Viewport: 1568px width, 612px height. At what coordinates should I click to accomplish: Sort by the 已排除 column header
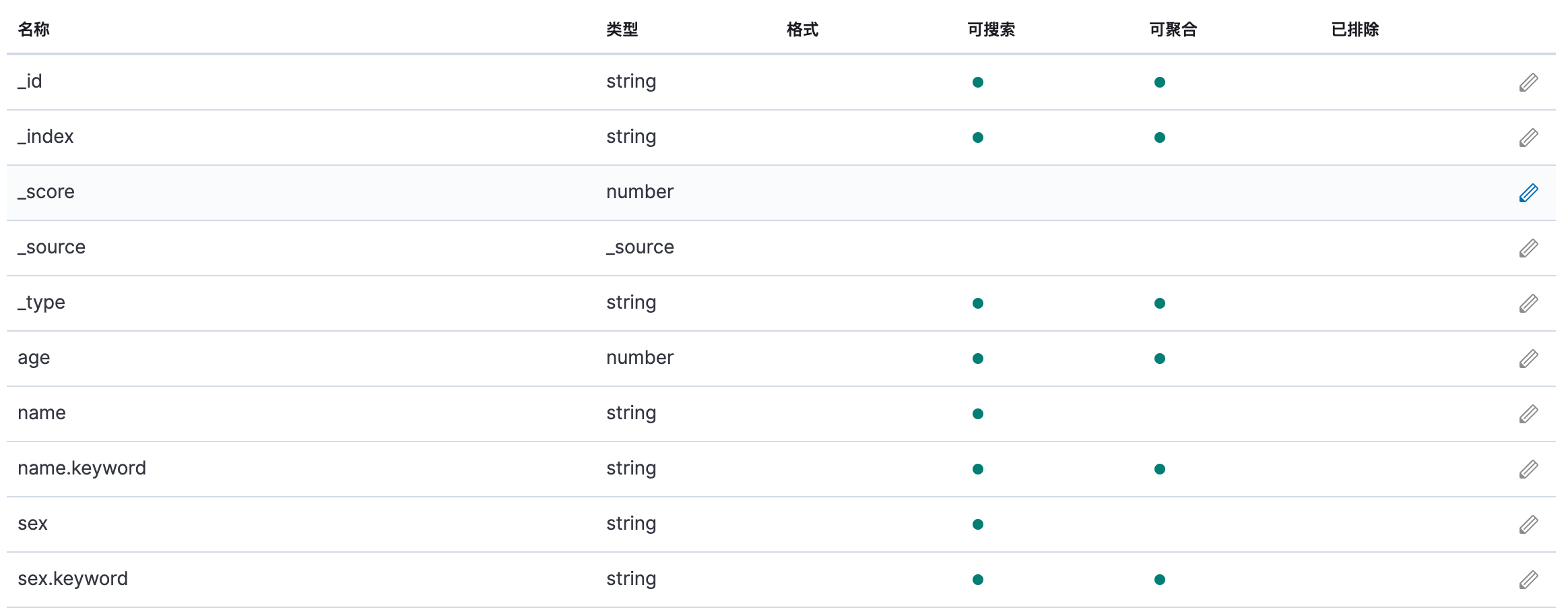tap(1354, 30)
